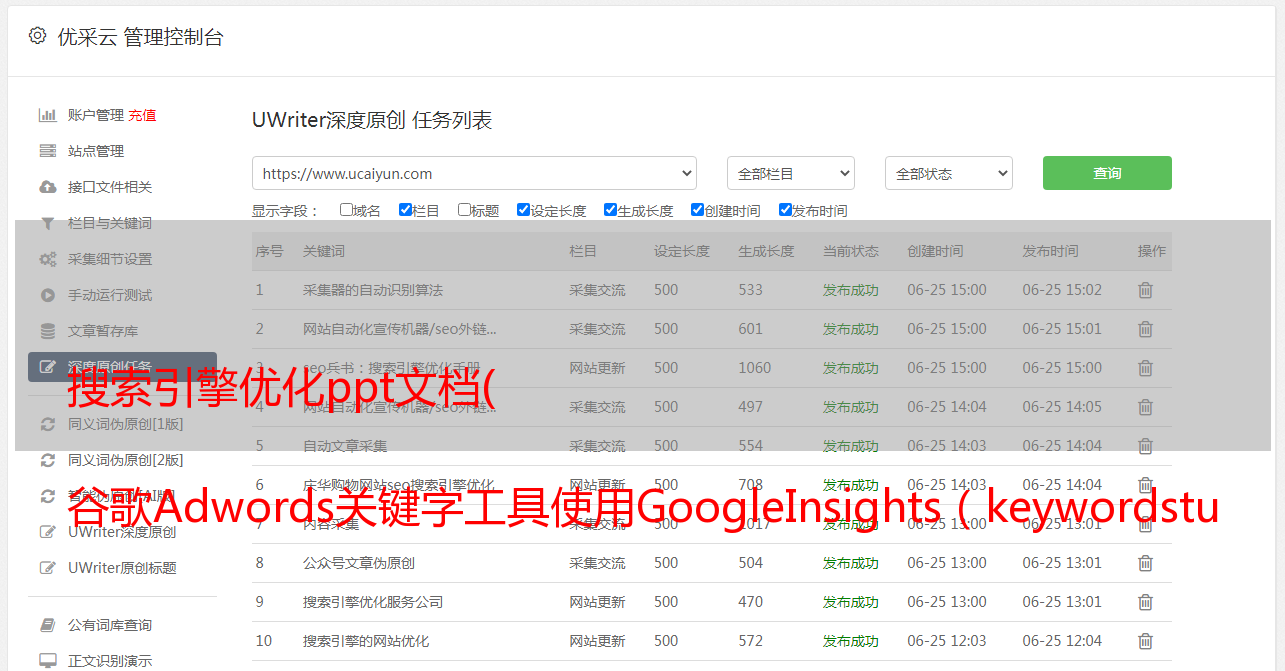Viewport: 1285px width, 671px height.
Task: Click the play icon for 手动运行测试
Action: click(47, 295)
